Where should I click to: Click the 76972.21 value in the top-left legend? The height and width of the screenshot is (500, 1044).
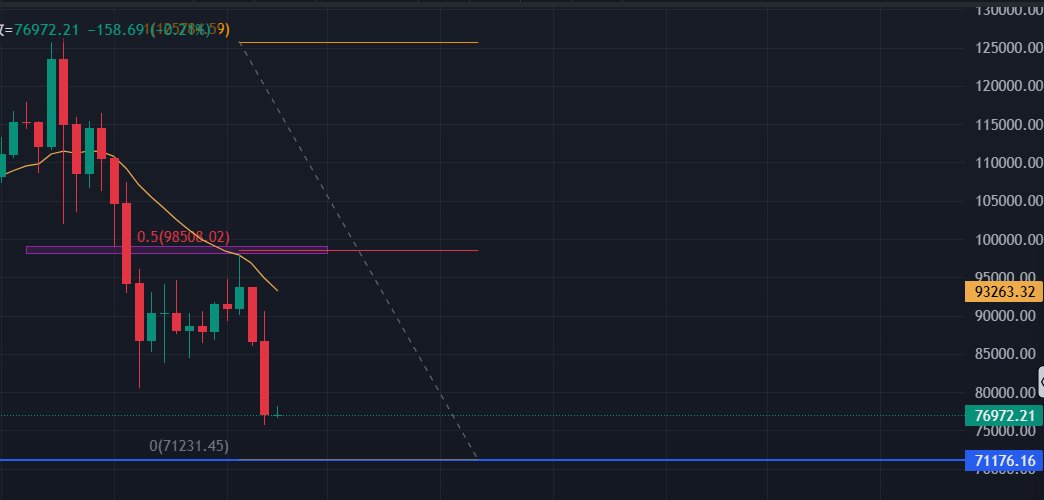(x=47, y=29)
